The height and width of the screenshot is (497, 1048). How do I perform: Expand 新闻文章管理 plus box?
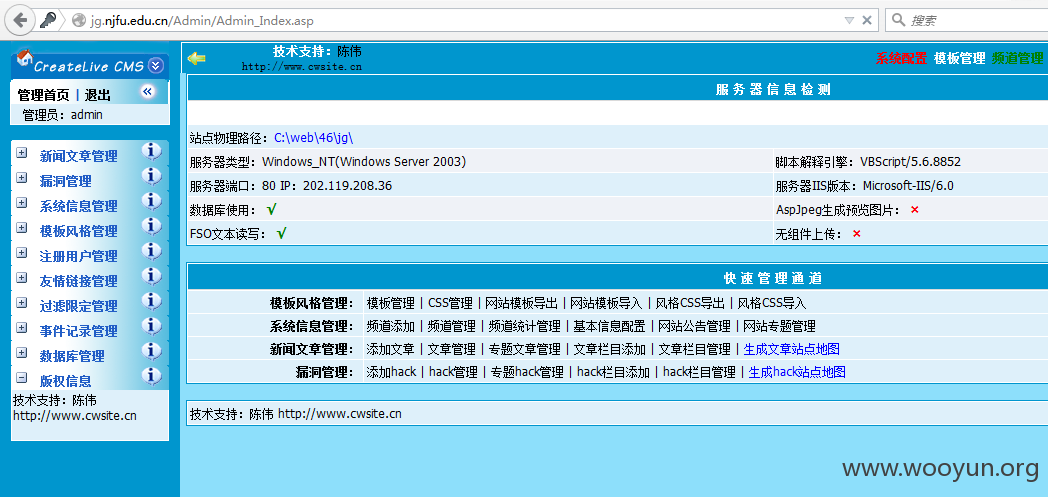(x=21, y=153)
